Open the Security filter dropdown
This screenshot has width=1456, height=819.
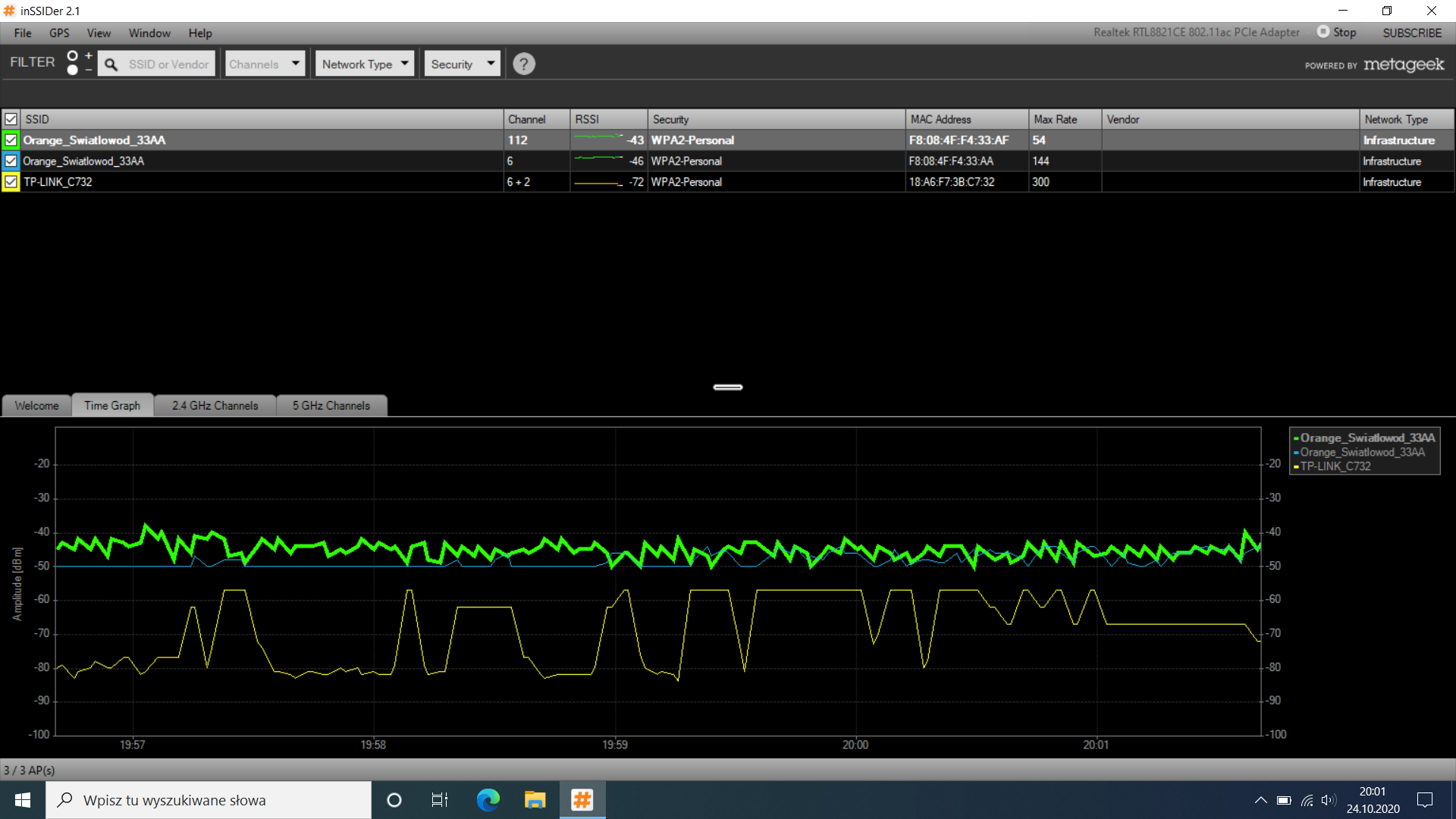(x=462, y=64)
